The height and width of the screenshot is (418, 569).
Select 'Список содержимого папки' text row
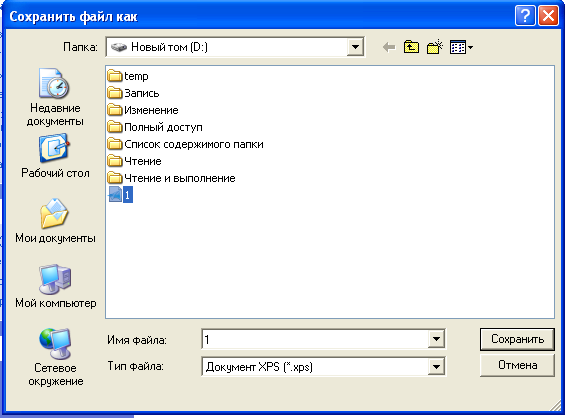(194, 144)
